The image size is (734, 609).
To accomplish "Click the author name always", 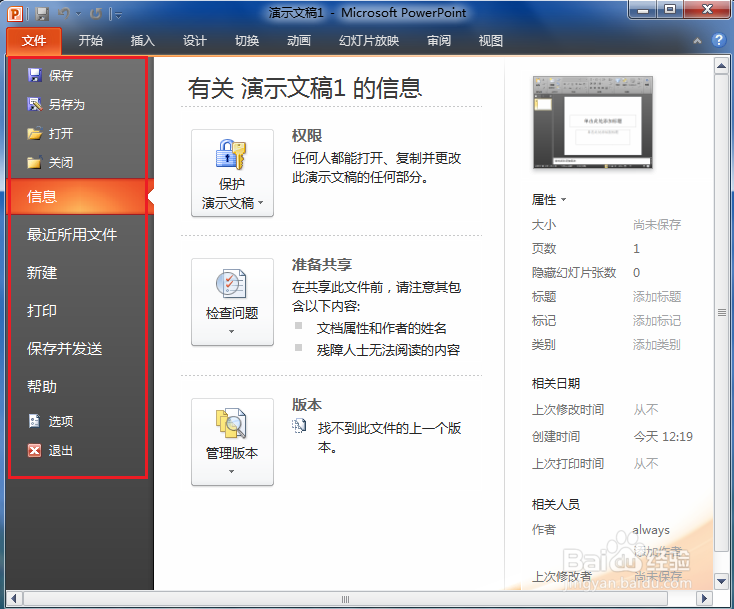I will [651, 530].
